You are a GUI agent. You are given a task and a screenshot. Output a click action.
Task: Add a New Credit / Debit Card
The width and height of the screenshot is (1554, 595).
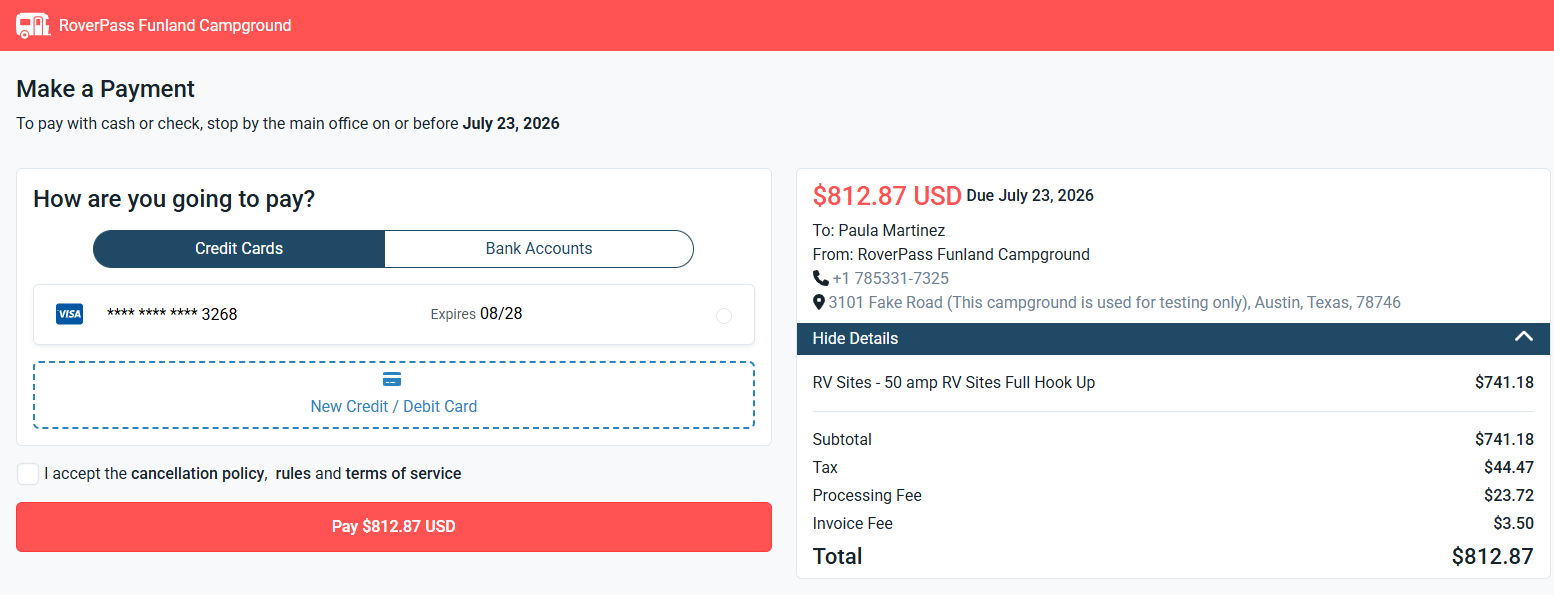click(394, 395)
